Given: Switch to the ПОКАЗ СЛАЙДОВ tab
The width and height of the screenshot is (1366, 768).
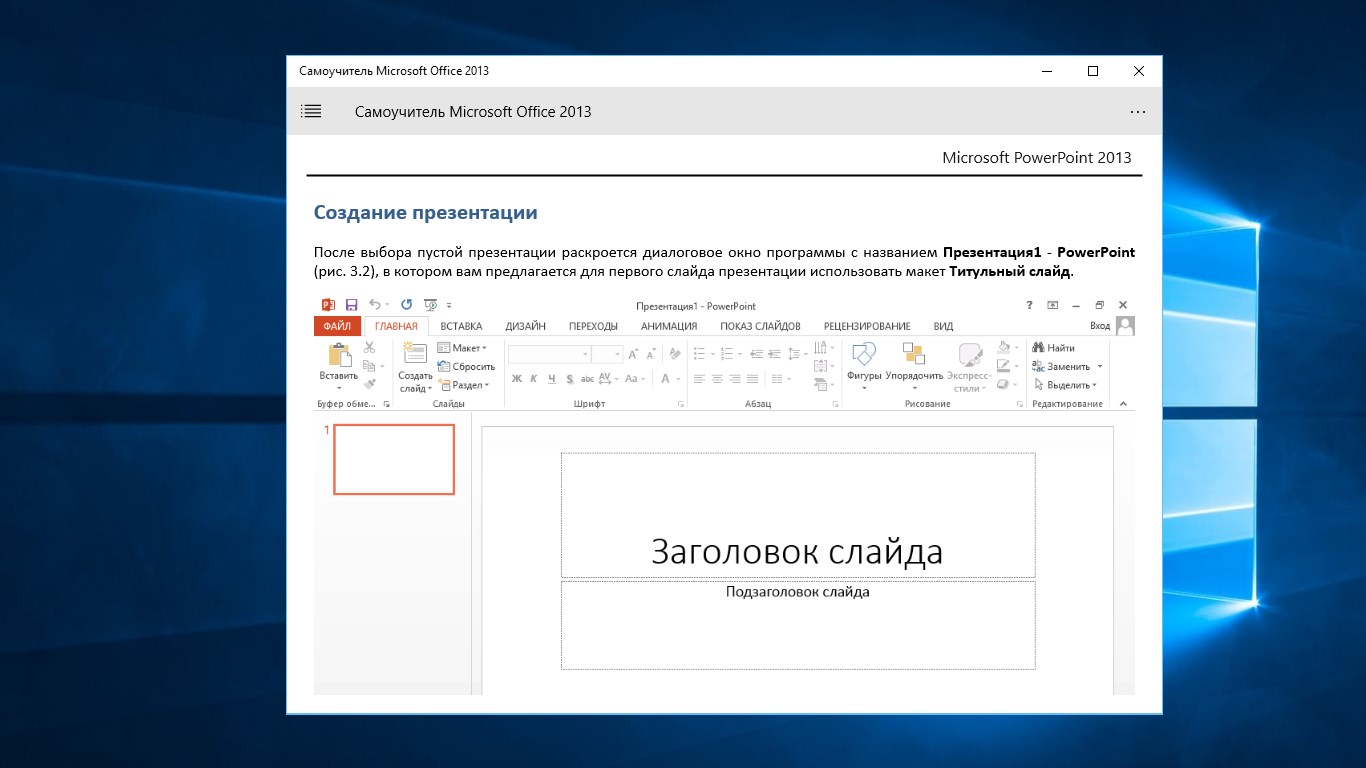Looking at the screenshot, I should click(x=760, y=326).
